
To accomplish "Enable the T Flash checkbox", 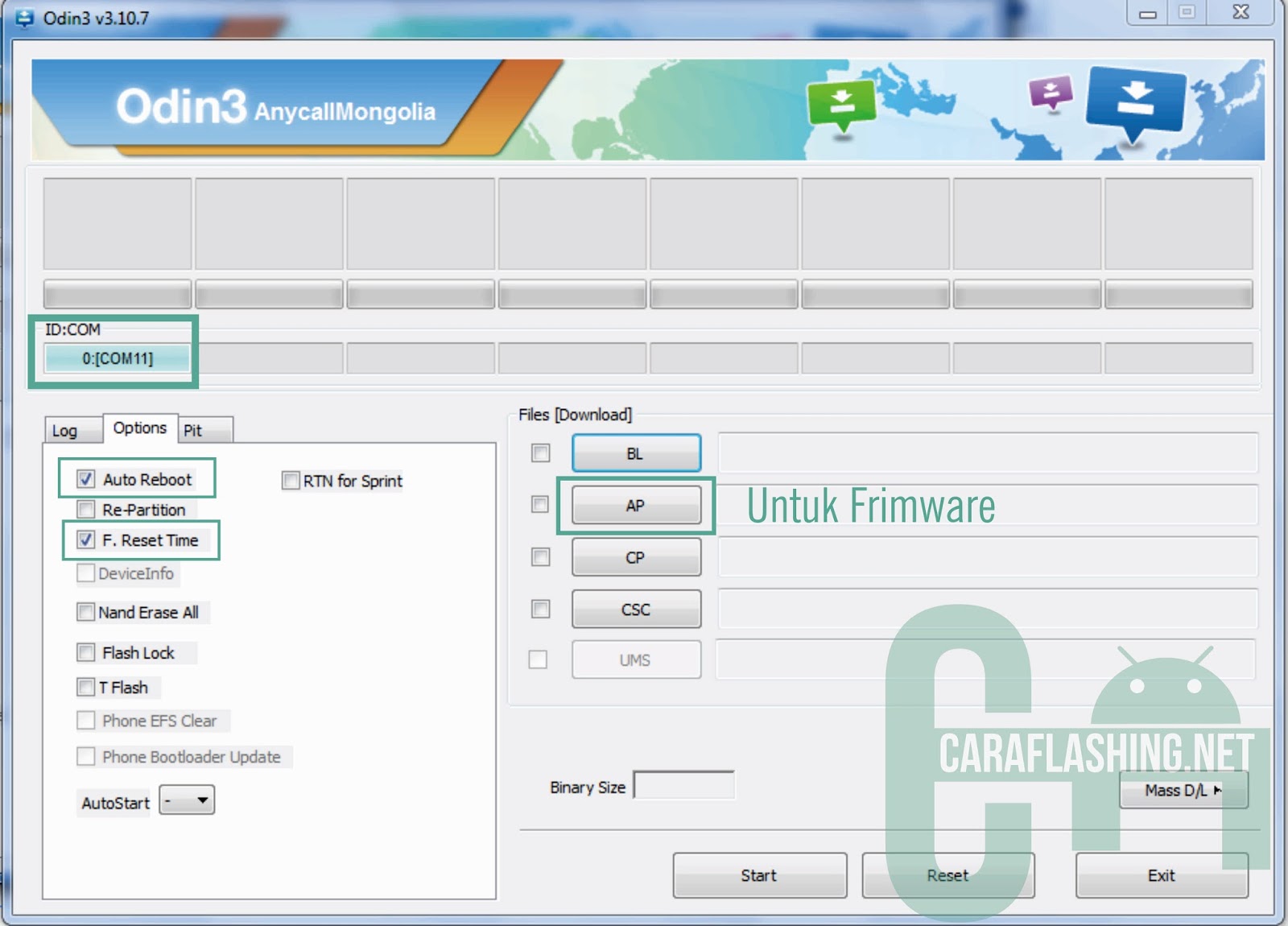I will tap(85, 687).
